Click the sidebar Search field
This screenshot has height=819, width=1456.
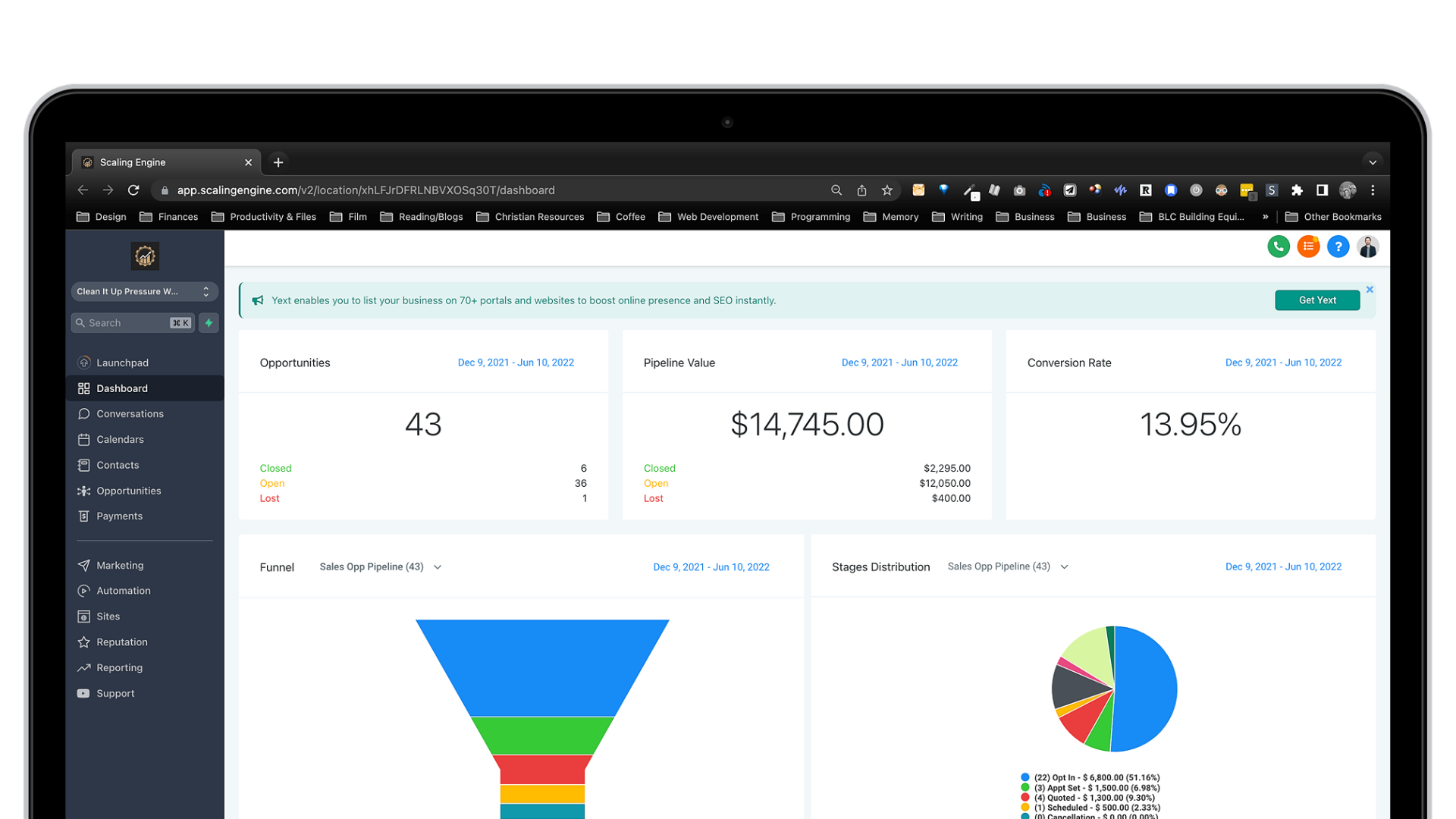tap(125, 323)
